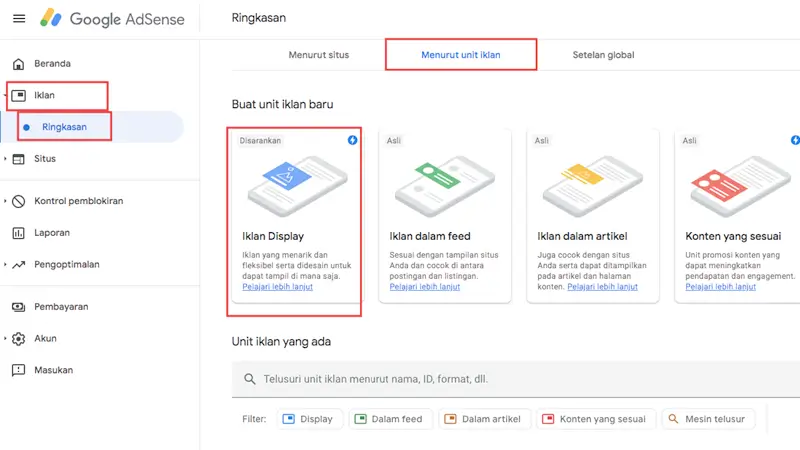Click the Konten yang sesuai illustration
The image size is (800, 450).
click(x=740, y=186)
